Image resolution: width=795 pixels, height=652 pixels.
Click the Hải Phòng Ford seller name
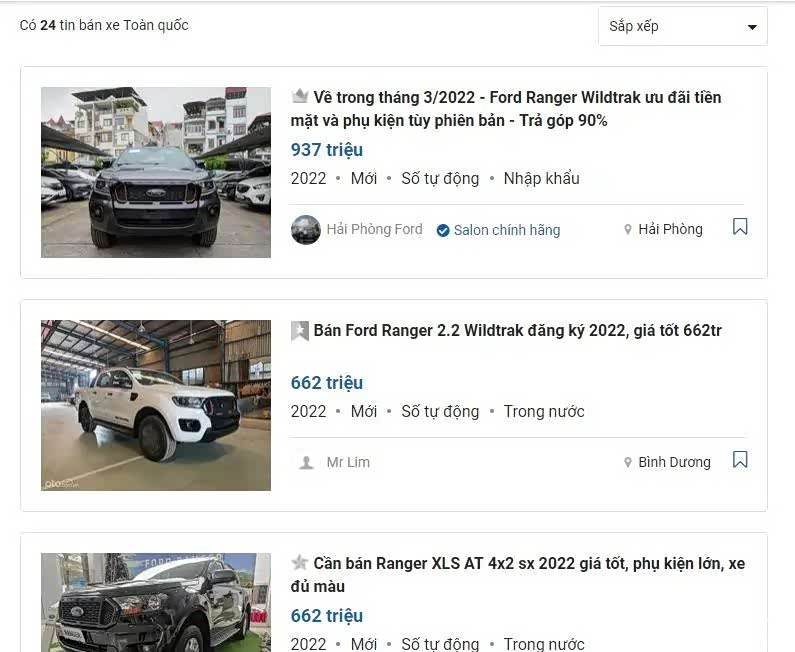click(x=374, y=229)
